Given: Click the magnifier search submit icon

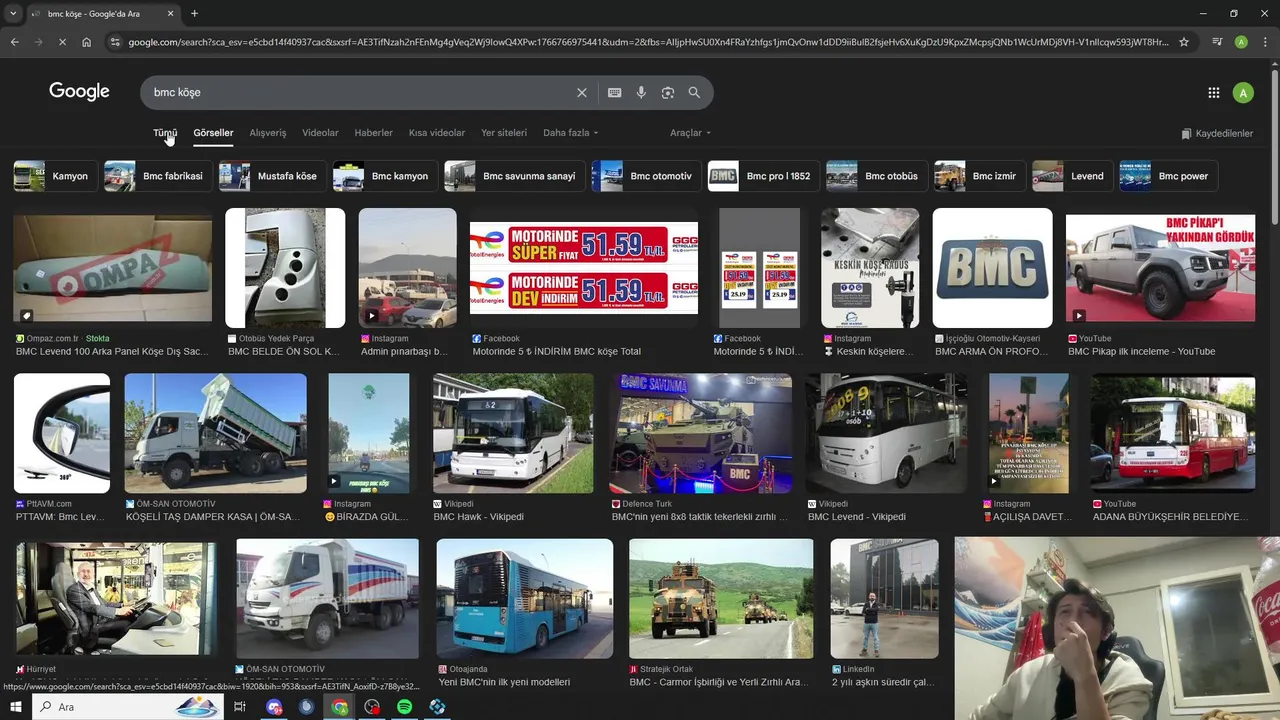Looking at the screenshot, I should pyautogui.click(x=694, y=92).
